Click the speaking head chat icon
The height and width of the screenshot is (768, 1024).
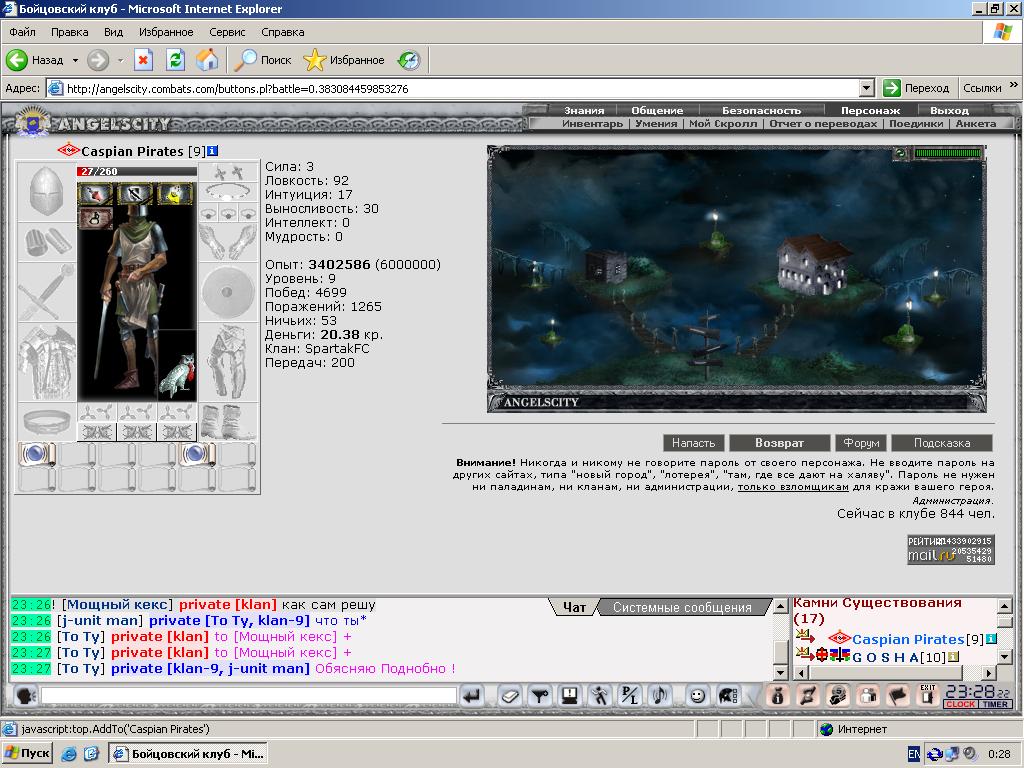[25, 696]
